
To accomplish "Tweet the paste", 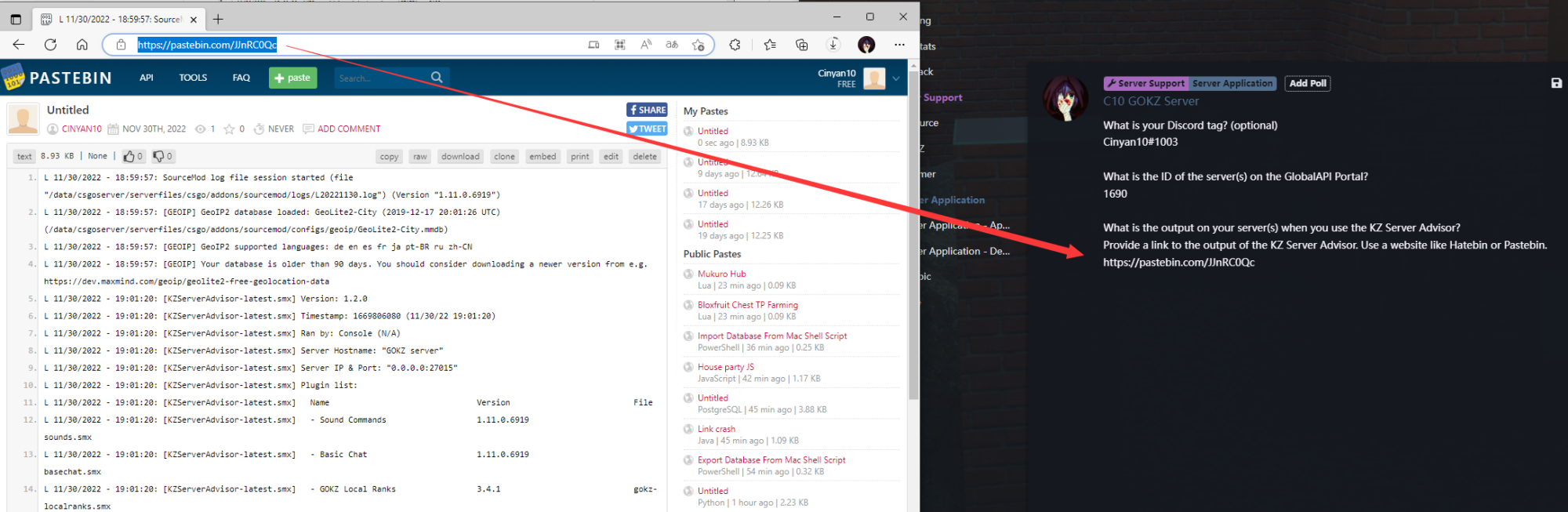I will pyautogui.click(x=647, y=129).
